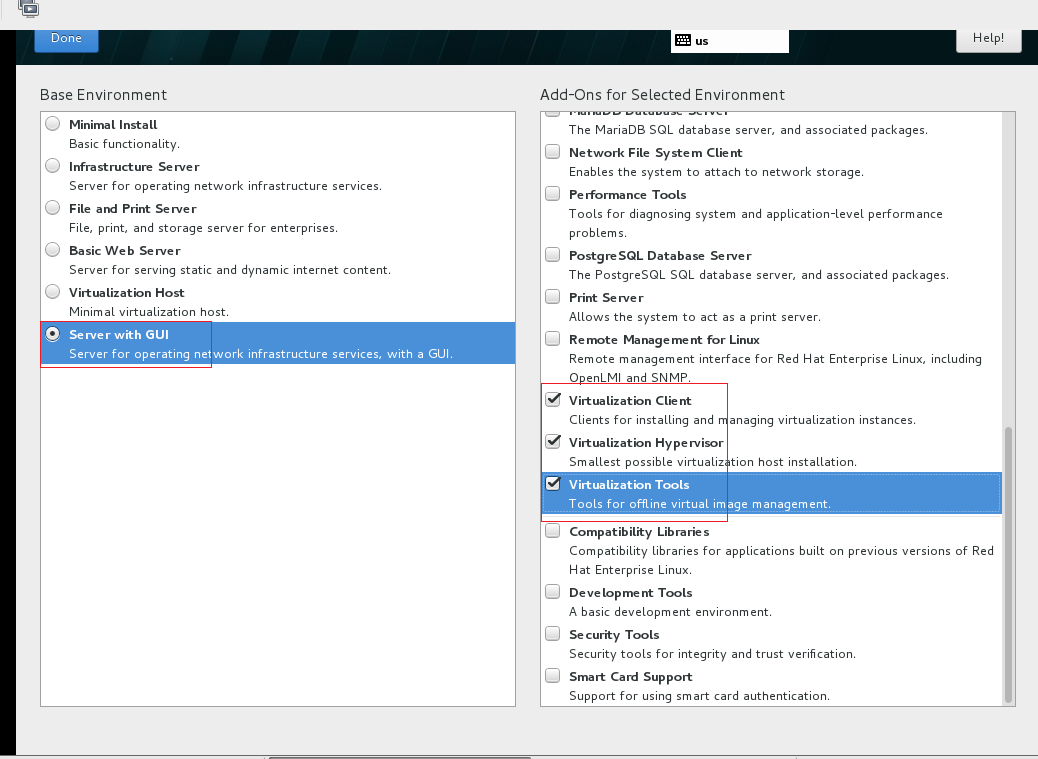The image size is (1038, 759).
Task: Open the us keyboard layout selector
Action: 730,41
